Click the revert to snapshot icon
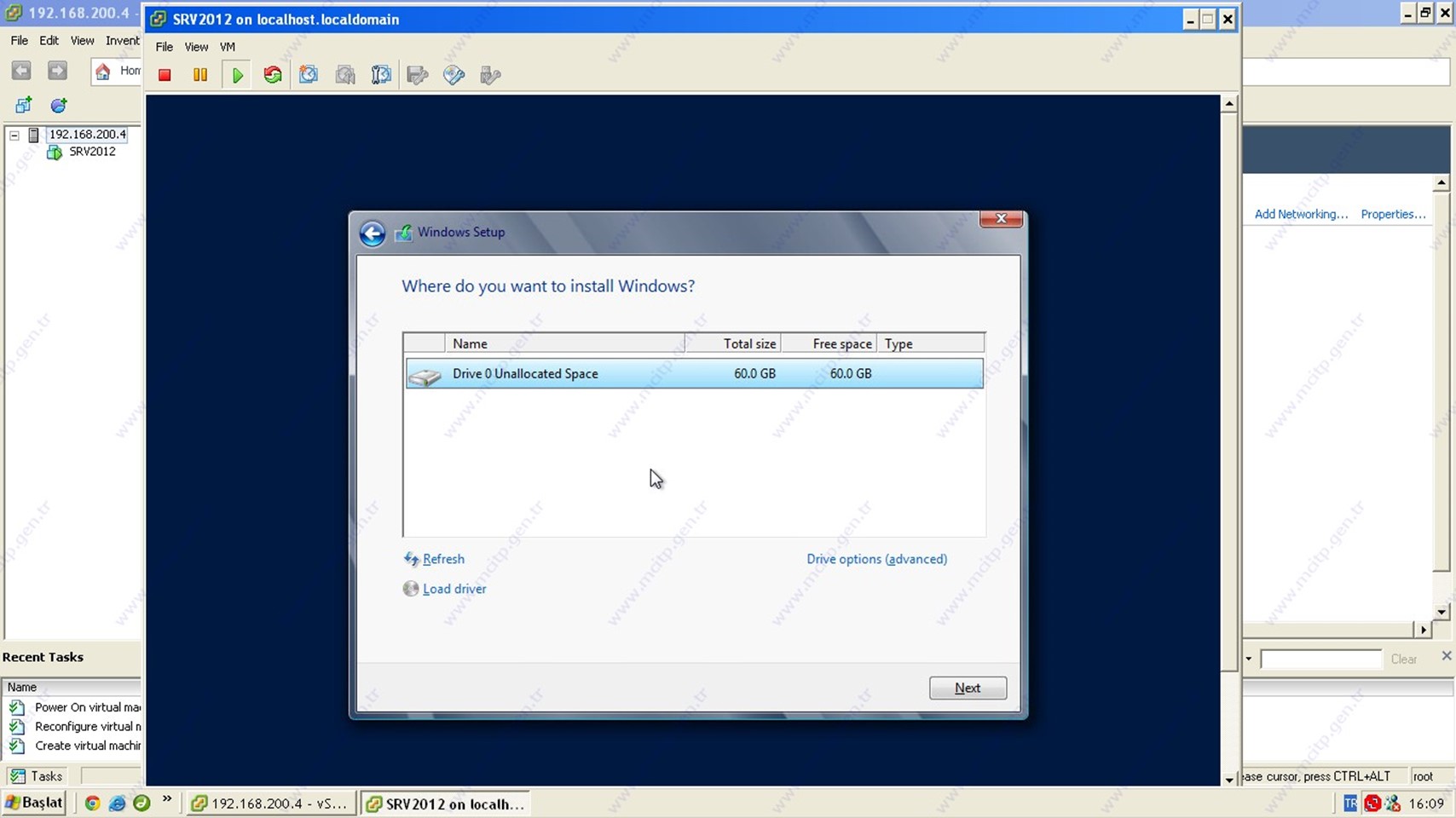 [x=345, y=75]
